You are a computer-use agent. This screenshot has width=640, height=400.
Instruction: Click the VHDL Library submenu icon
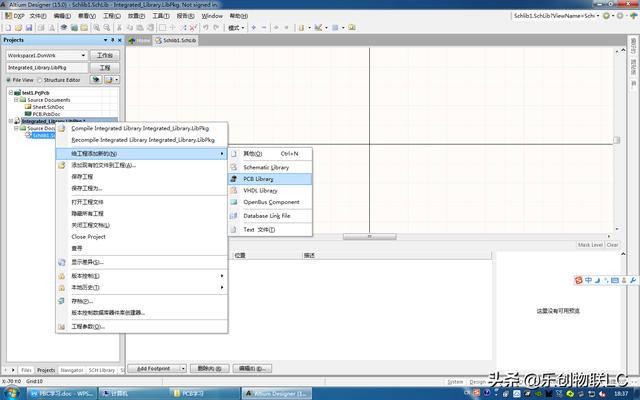click(234, 191)
